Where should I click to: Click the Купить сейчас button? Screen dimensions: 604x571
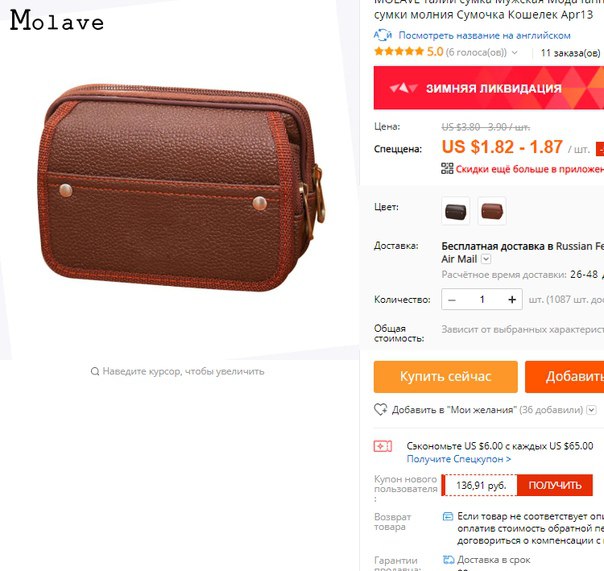coord(446,377)
